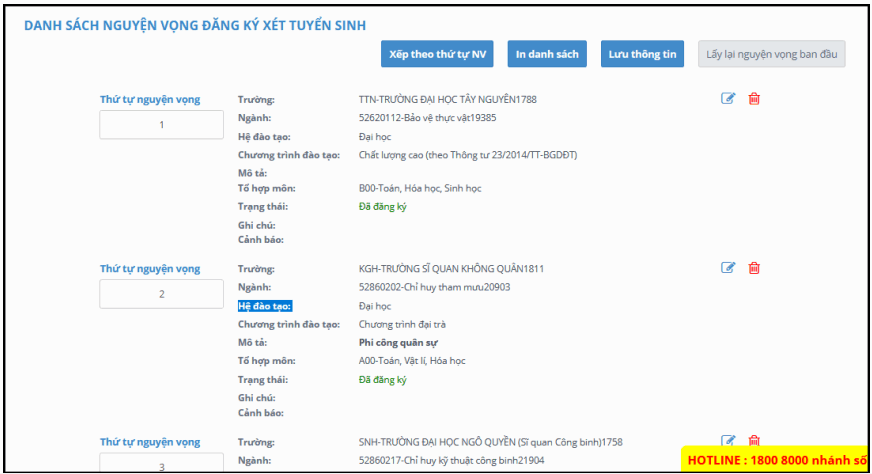
Task: Click Đã đăng ký status of Tây Nguyên entry
Action: coord(383,207)
